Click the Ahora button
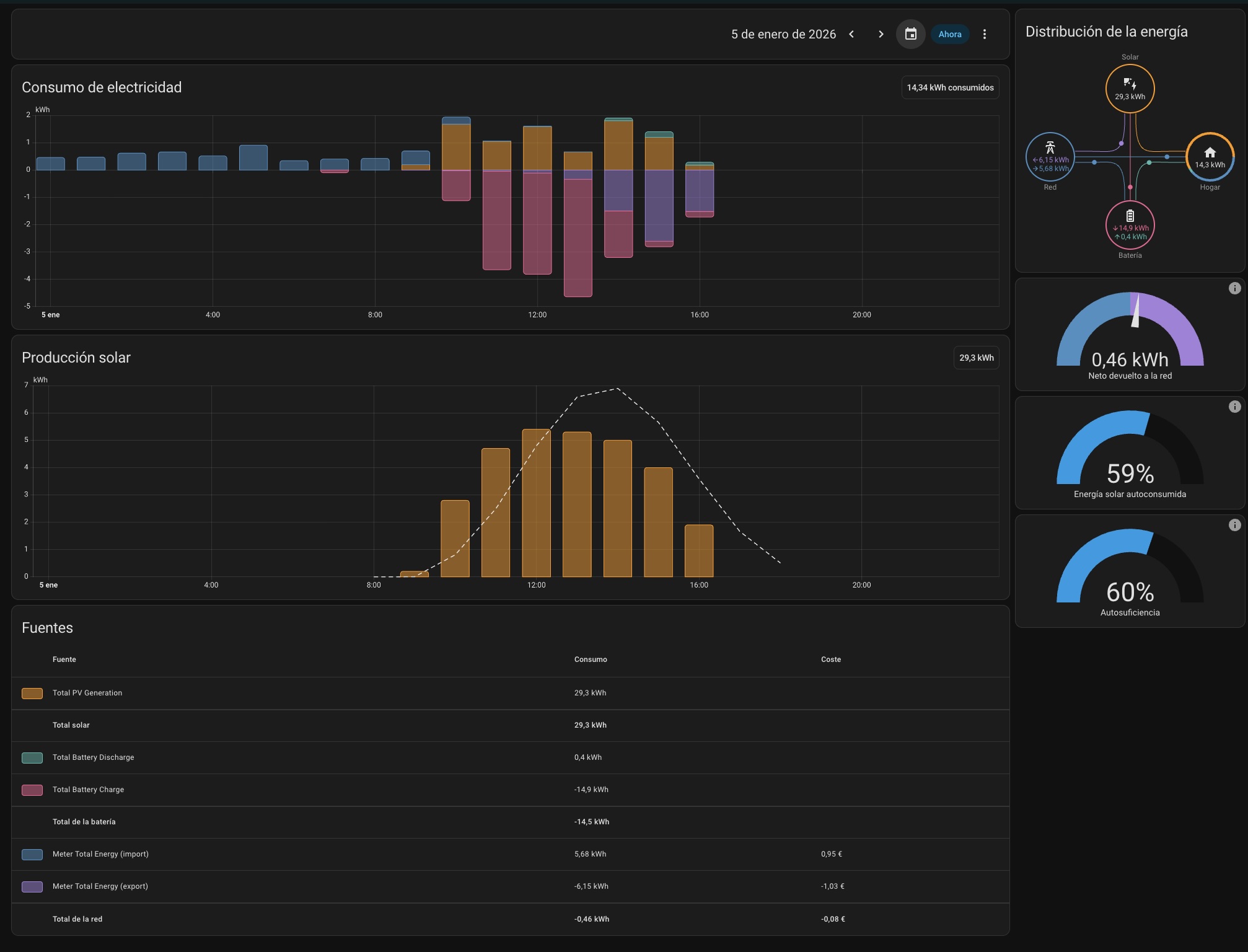The height and width of the screenshot is (952, 1248). (x=949, y=34)
